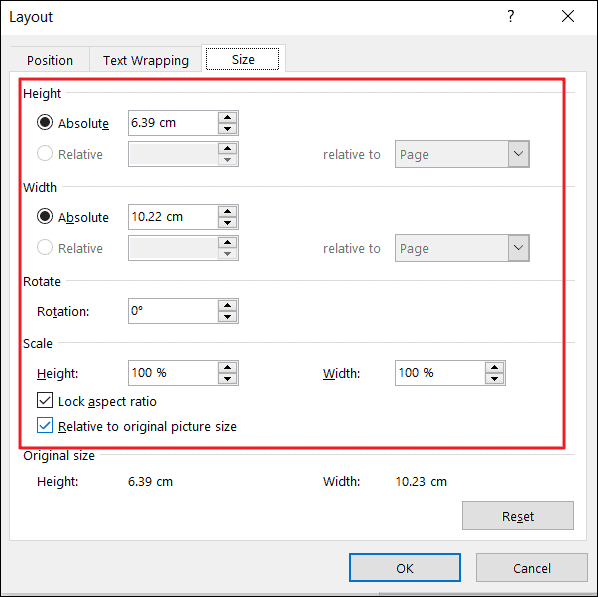Select the Height Absolute radio button
Image resolution: width=598 pixels, height=597 pixels.
[x=45, y=122]
